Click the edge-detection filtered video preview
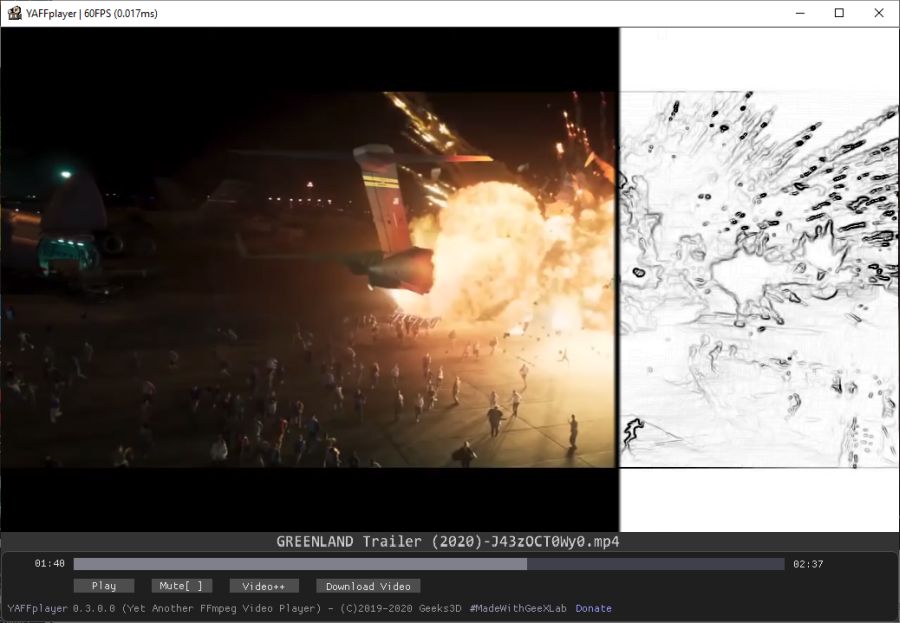 click(759, 280)
